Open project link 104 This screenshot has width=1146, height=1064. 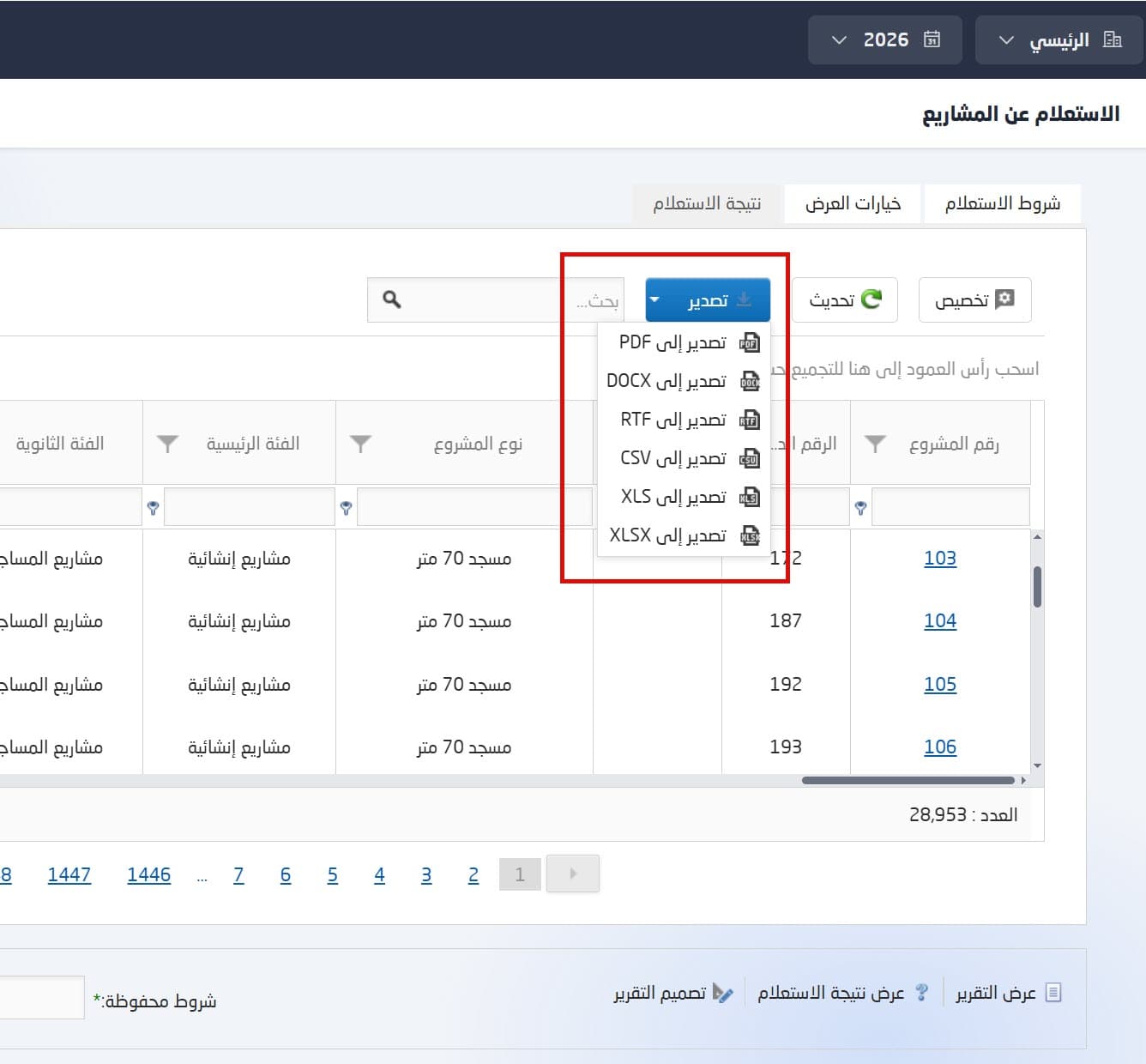tap(940, 620)
